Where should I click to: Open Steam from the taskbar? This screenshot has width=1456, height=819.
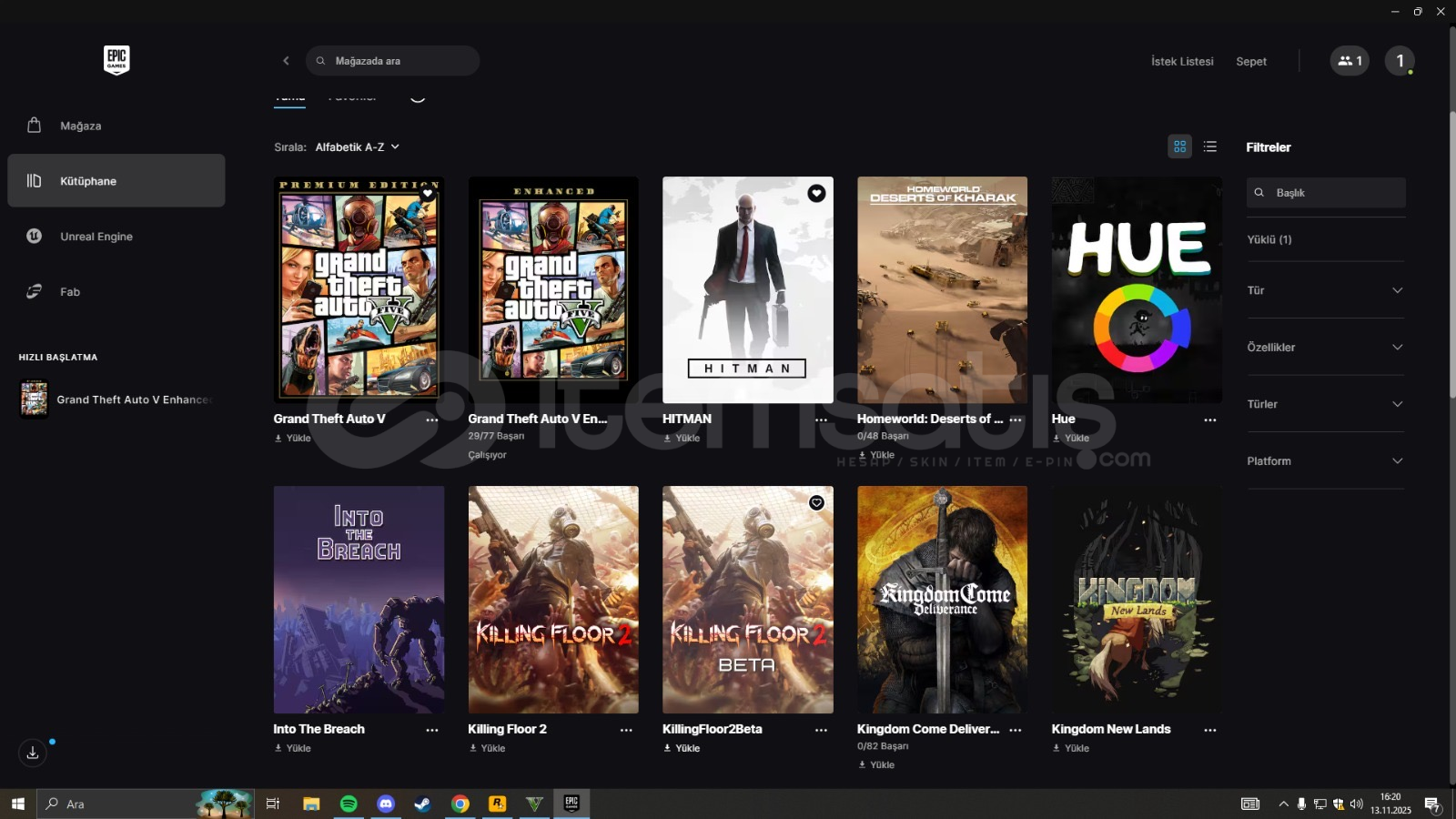(x=423, y=804)
